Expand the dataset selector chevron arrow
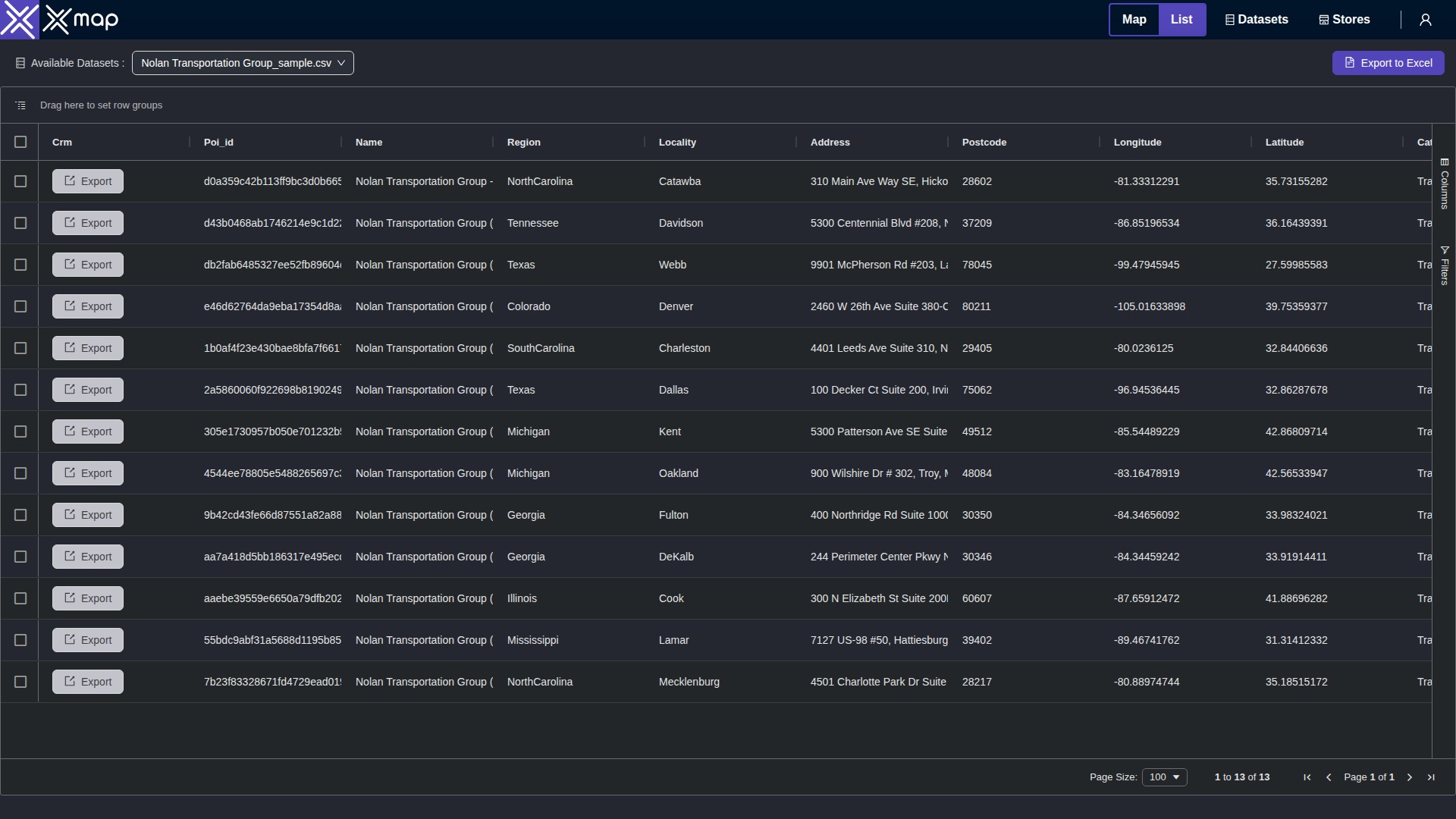1456x819 pixels. pyautogui.click(x=343, y=63)
